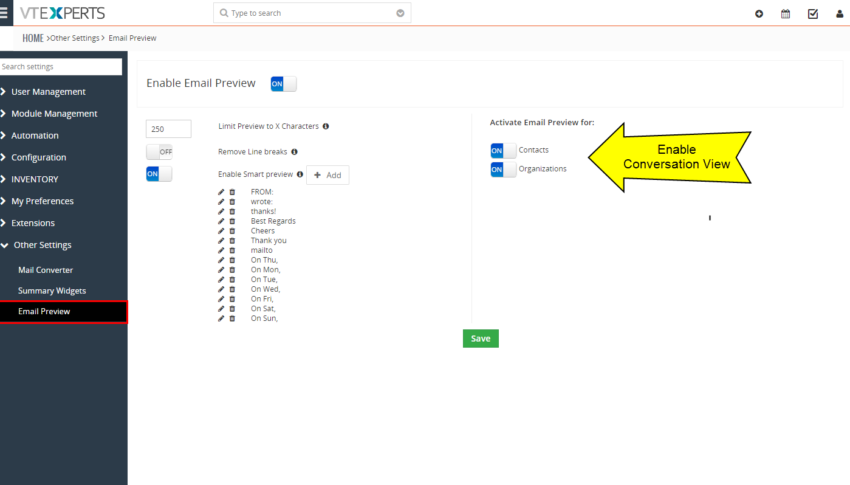
Task: Expand Module Management section
Action: point(54,113)
